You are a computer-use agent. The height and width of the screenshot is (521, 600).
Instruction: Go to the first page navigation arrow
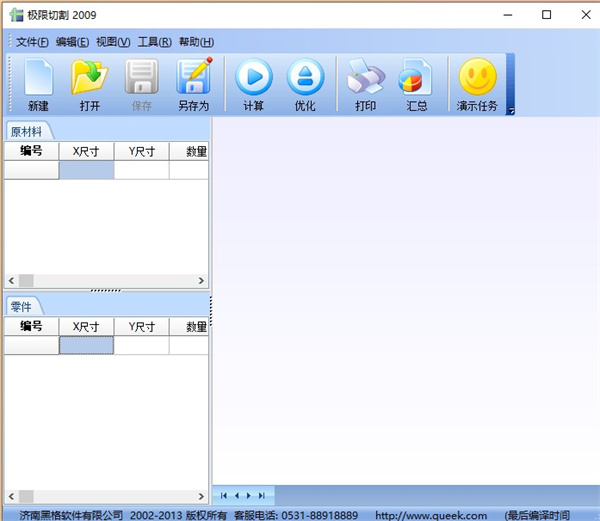224,495
